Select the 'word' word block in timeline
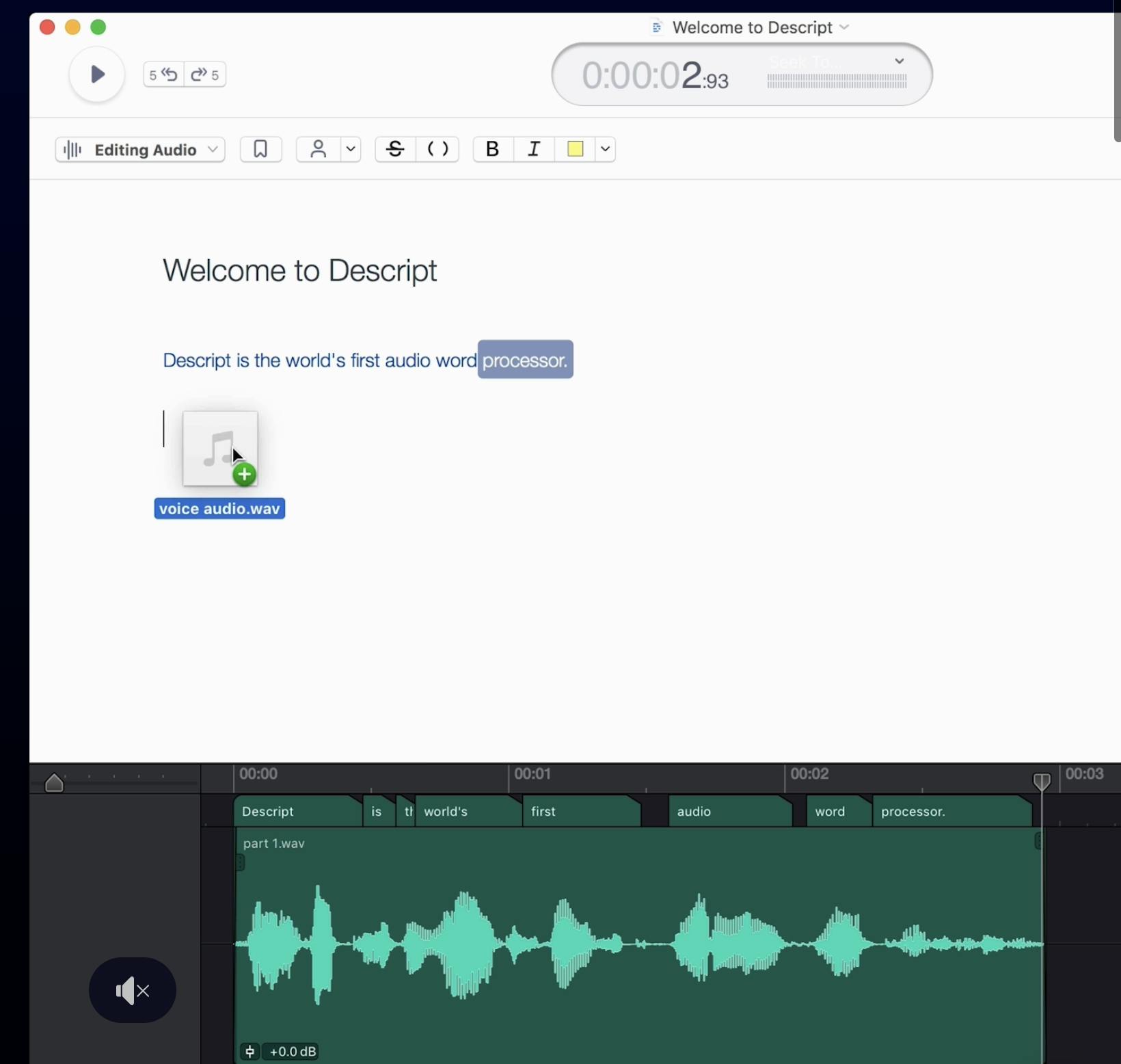This screenshot has height=1064, width=1121. coord(839,812)
